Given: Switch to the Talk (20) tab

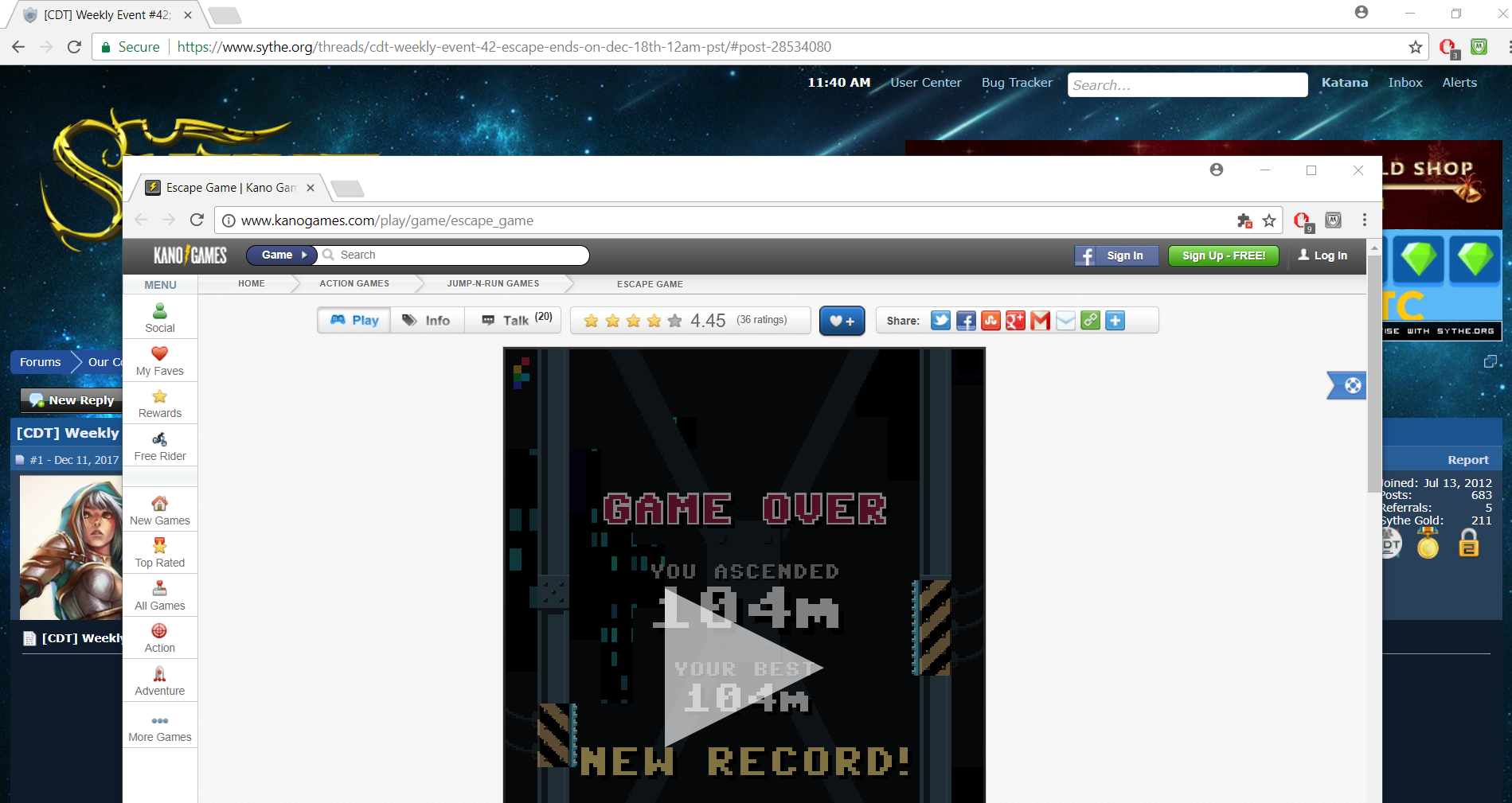Looking at the screenshot, I should click(x=515, y=320).
